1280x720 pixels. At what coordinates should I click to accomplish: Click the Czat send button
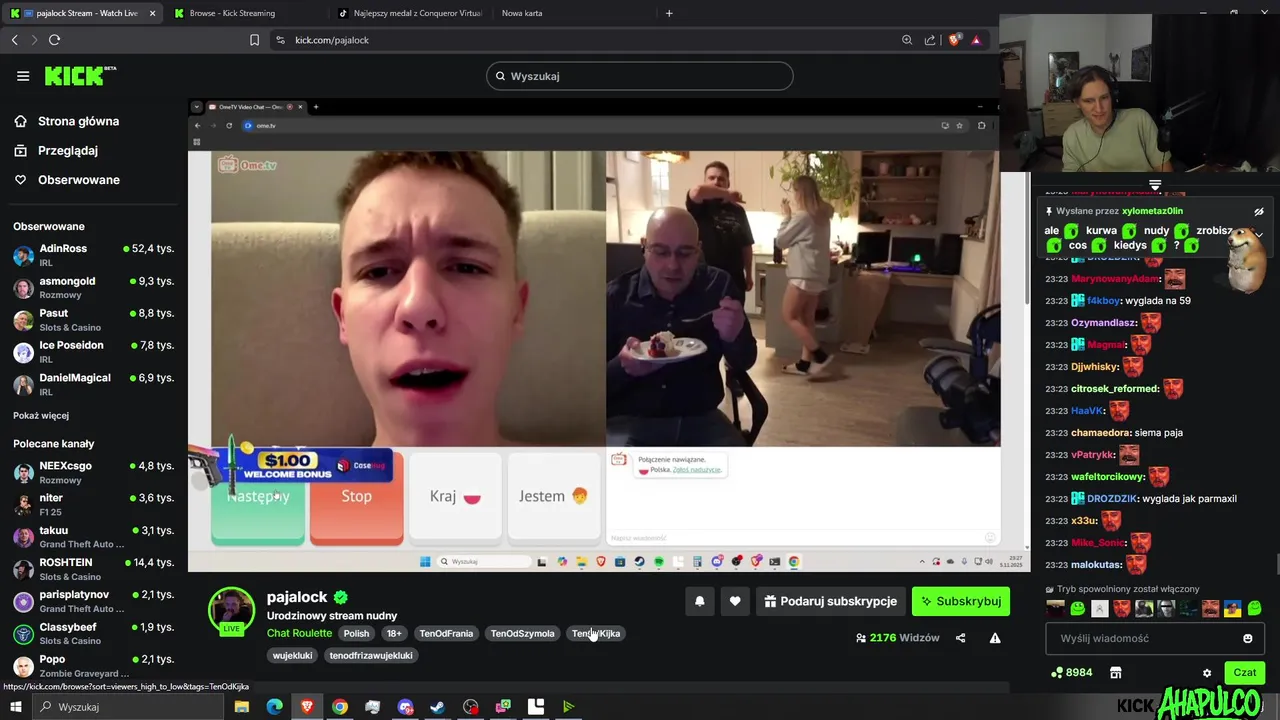[x=1245, y=673]
